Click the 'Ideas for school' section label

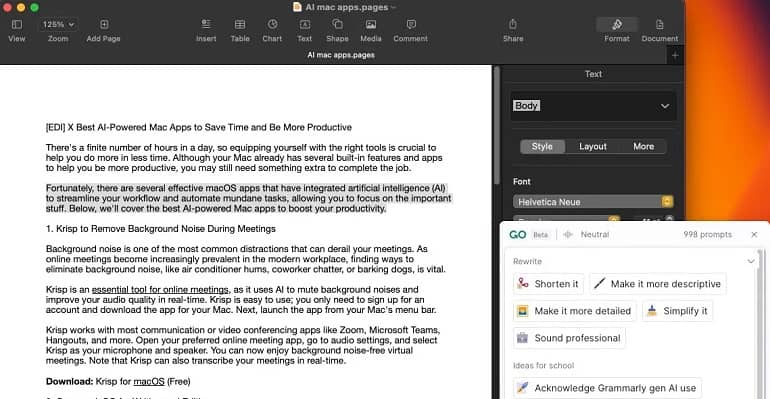[543, 366]
